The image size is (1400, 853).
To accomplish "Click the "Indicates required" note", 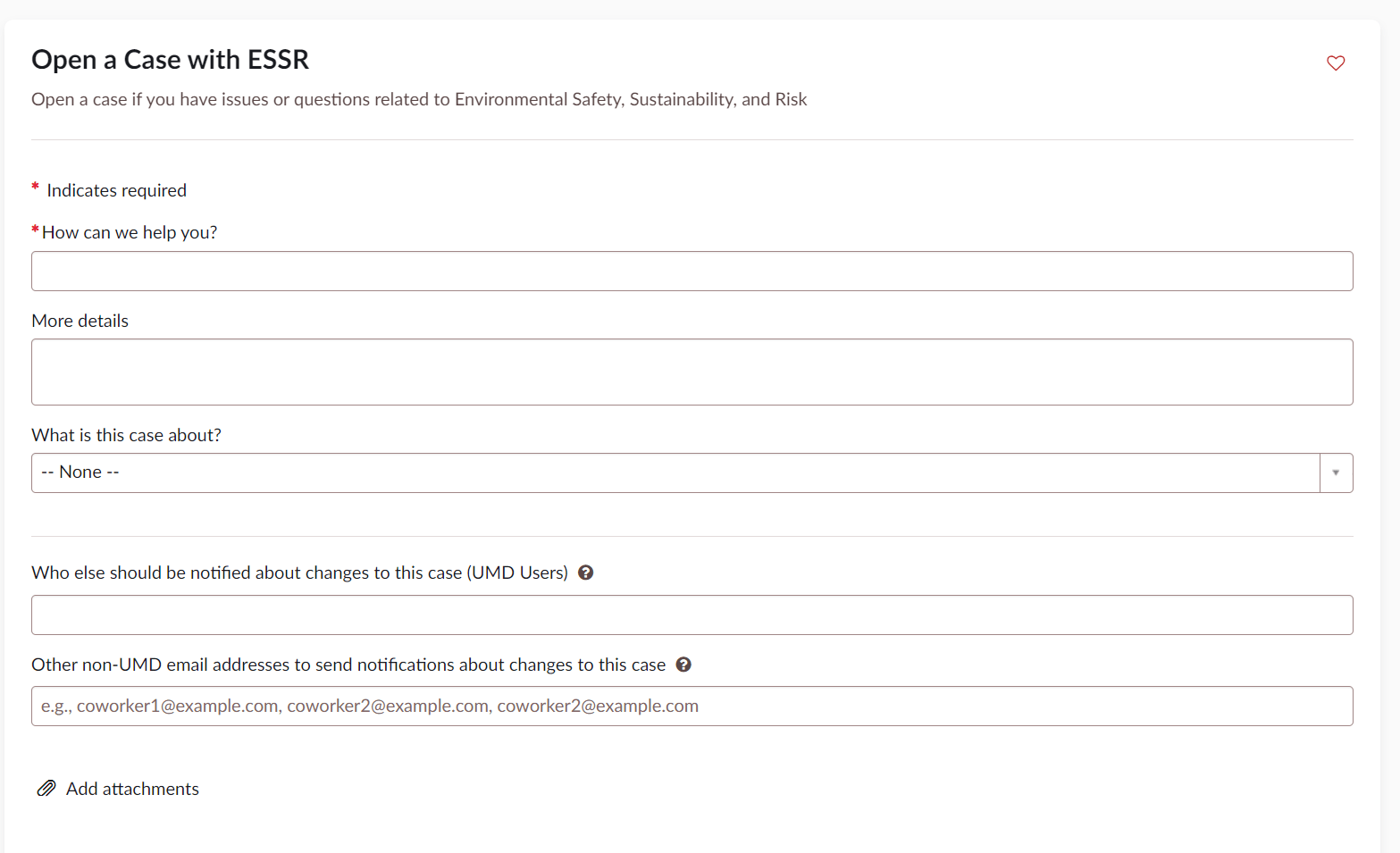I will pos(116,190).
